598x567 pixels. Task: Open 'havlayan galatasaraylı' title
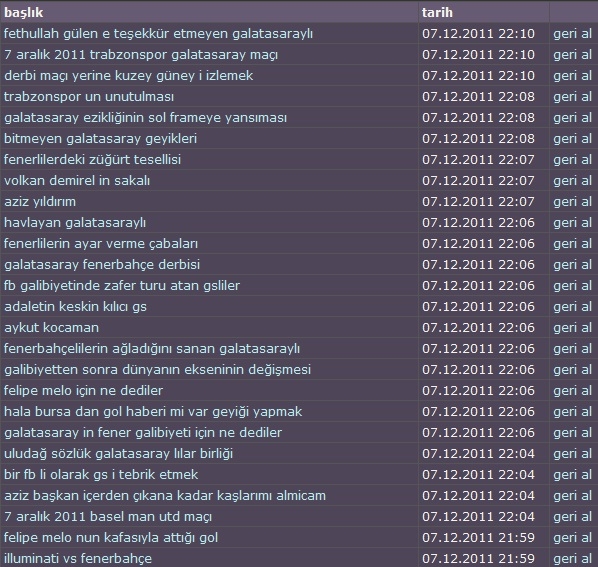[x=75, y=223]
